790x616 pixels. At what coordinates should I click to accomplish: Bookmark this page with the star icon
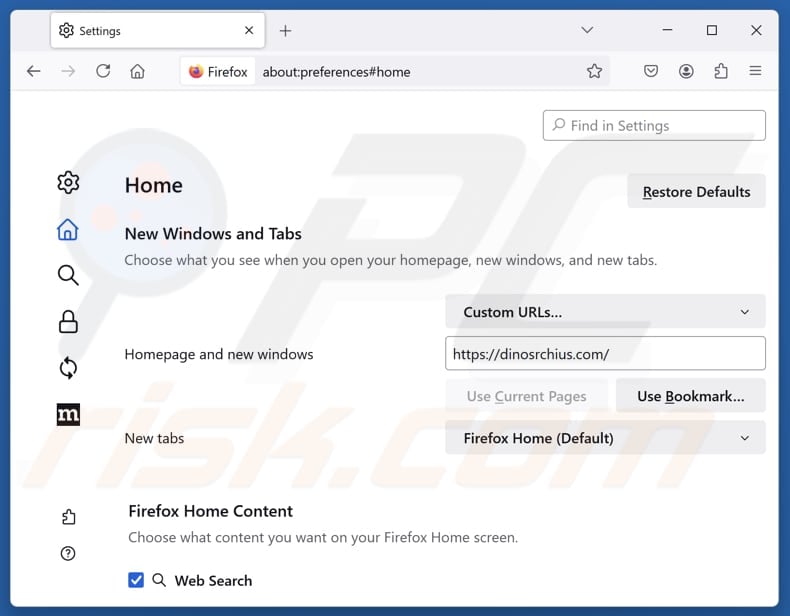(595, 71)
